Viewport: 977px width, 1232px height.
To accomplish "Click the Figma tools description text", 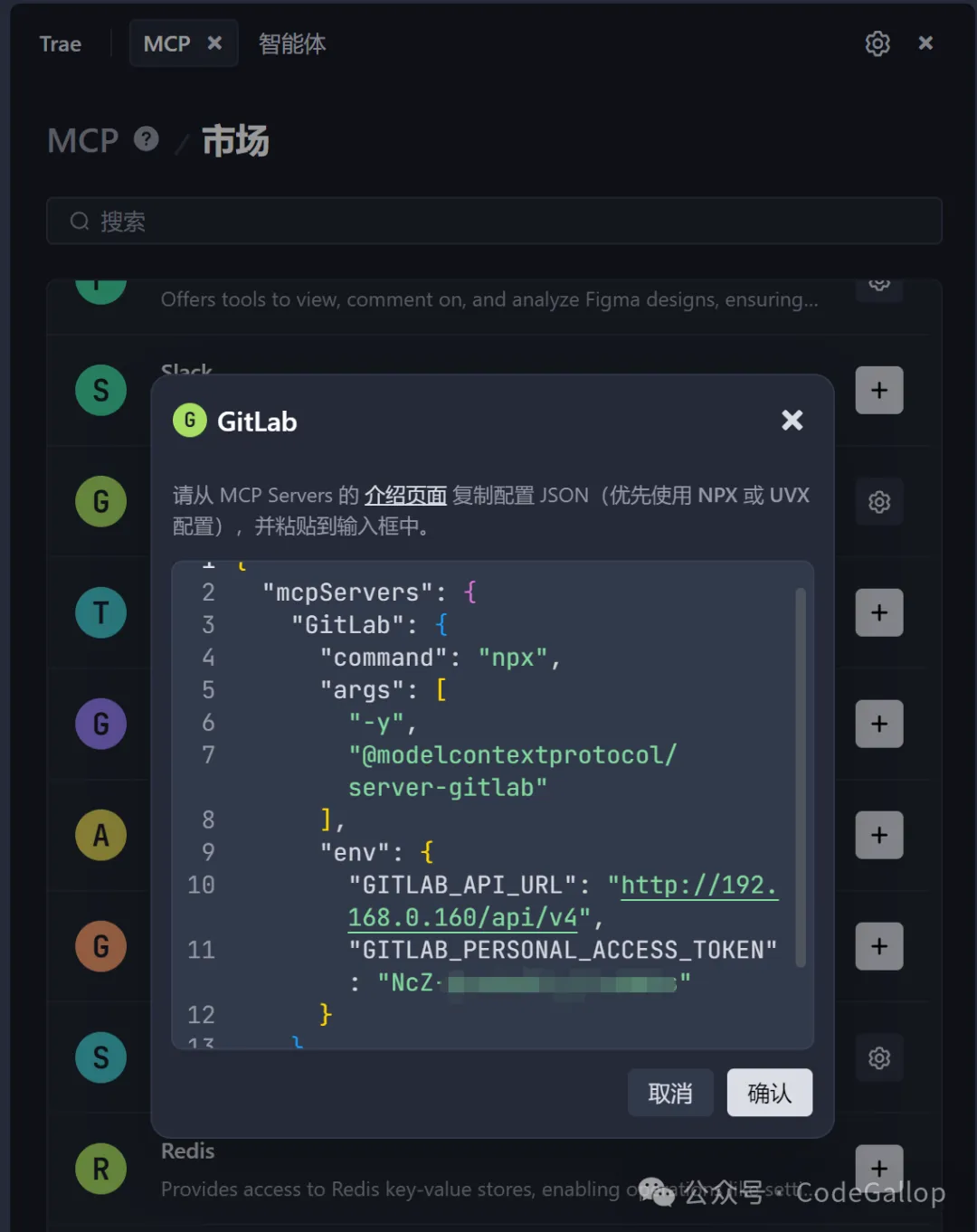I will (489, 299).
